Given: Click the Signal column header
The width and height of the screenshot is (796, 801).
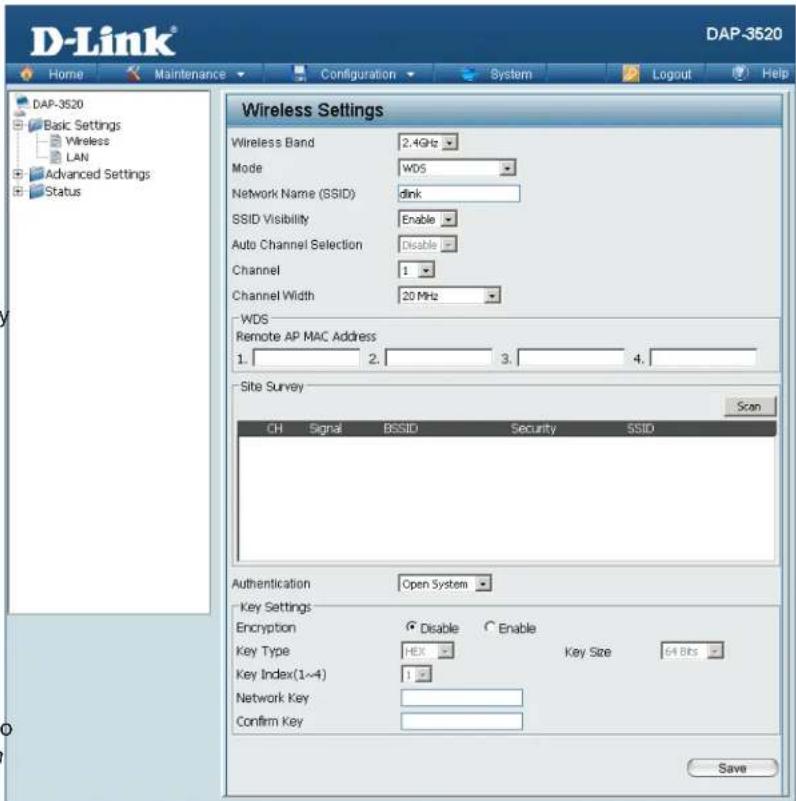Looking at the screenshot, I should tap(325, 429).
